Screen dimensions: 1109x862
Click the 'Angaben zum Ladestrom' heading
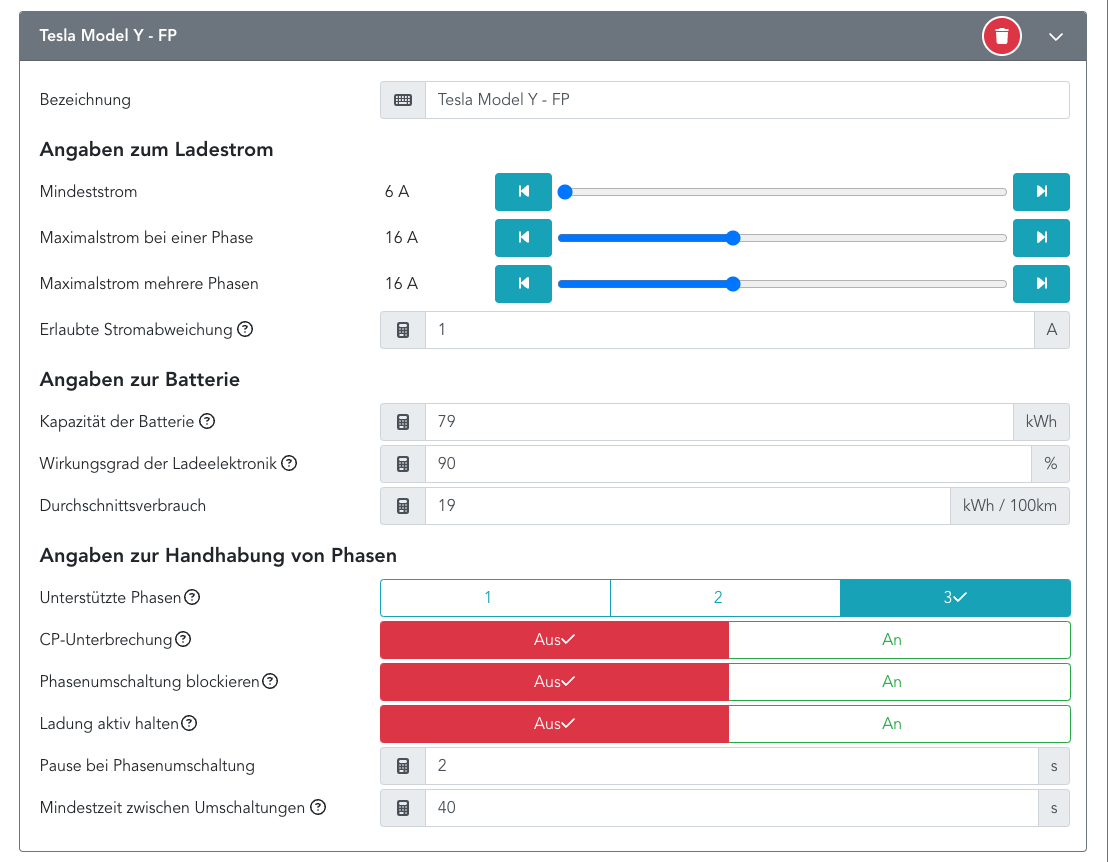(x=156, y=149)
